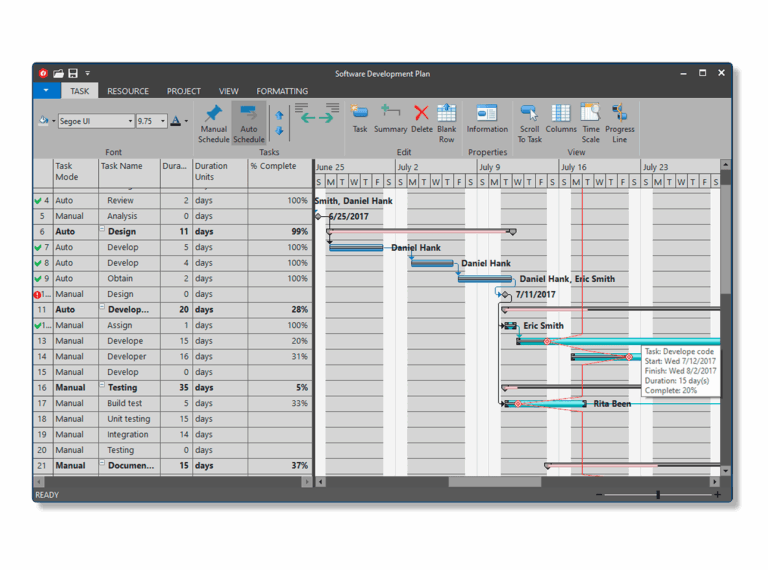Viewport: 768px width, 570px height.
Task: Select row 13 Develope task
Action: pyautogui.click(x=43, y=341)
